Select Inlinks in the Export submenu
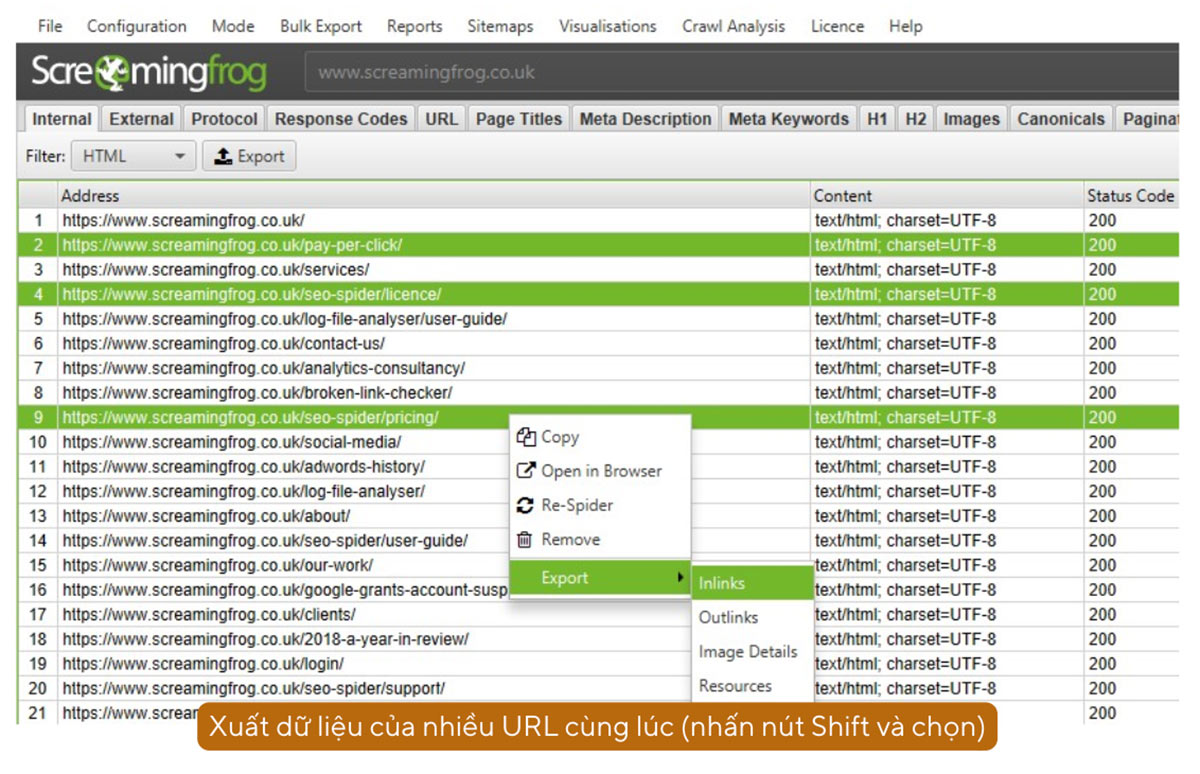Screen dimensions: 1200x774 [753, 583]
